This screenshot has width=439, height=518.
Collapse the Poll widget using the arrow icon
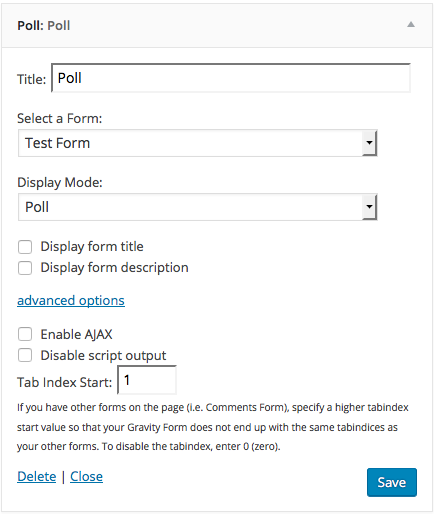[x=411, y=24]
